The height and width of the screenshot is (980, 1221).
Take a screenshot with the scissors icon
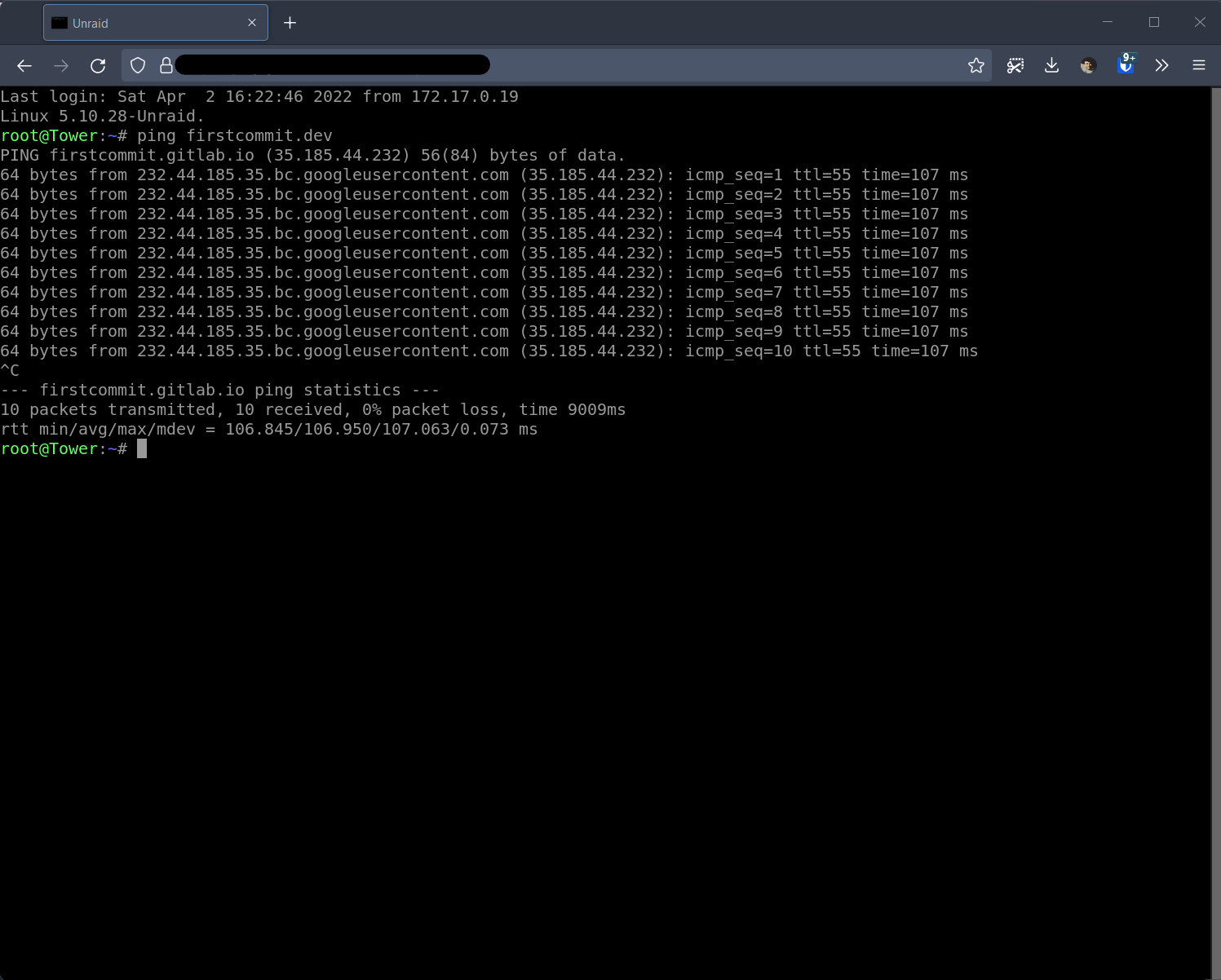(1015, 66)
